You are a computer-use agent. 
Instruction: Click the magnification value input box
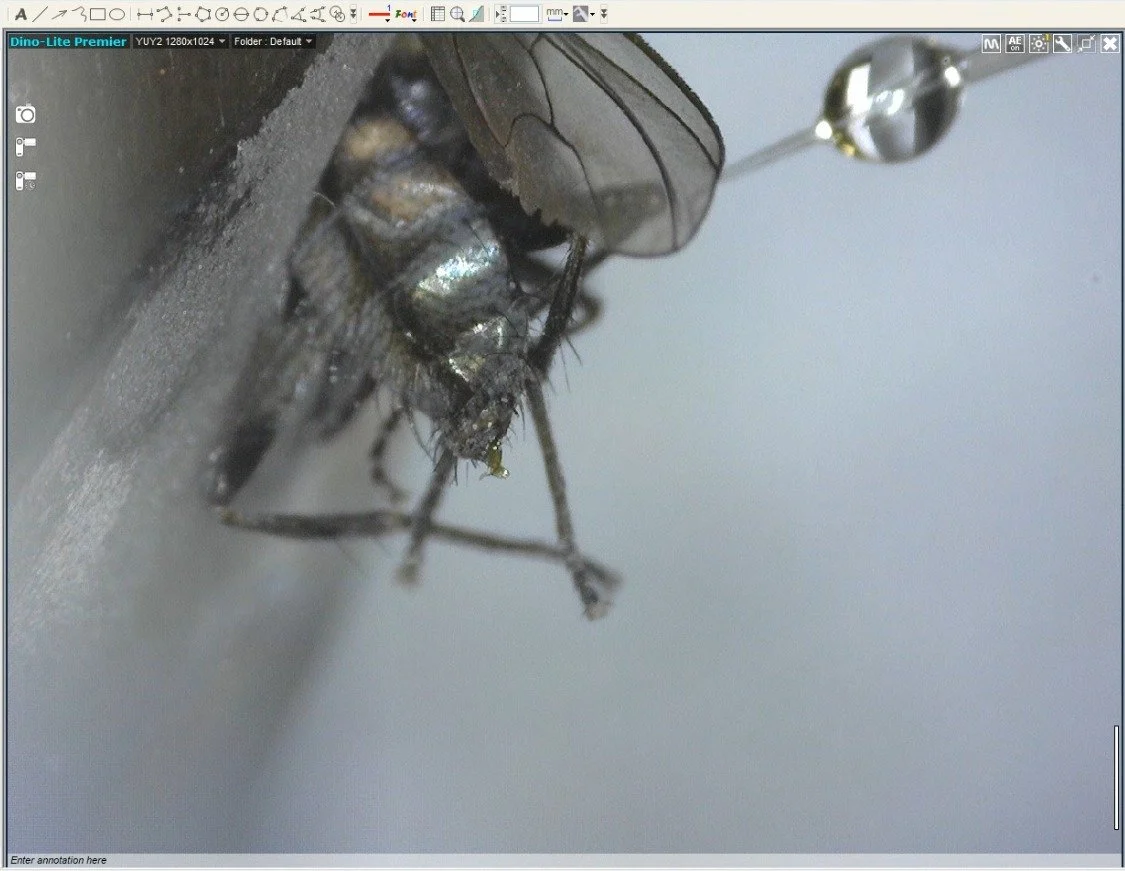coord(524,14)
